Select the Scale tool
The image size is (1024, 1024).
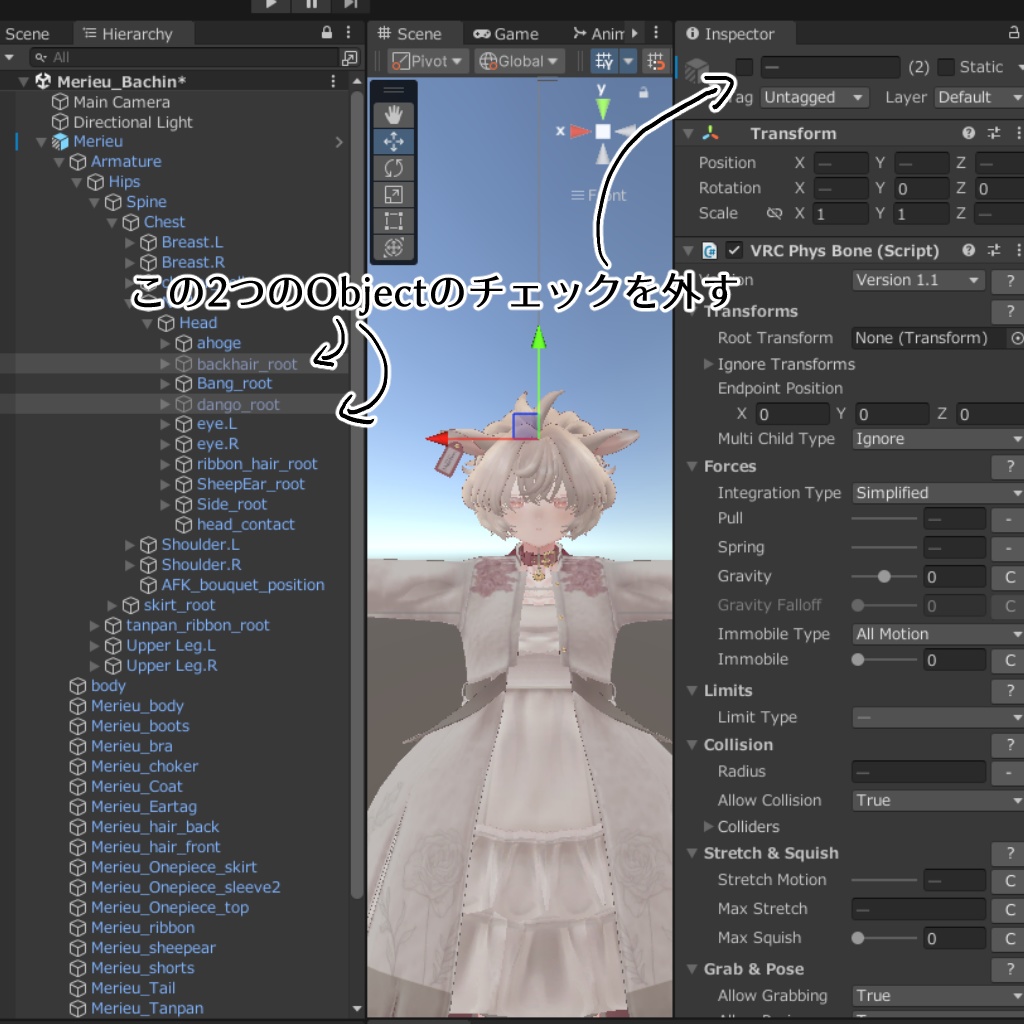coord(393,195)
